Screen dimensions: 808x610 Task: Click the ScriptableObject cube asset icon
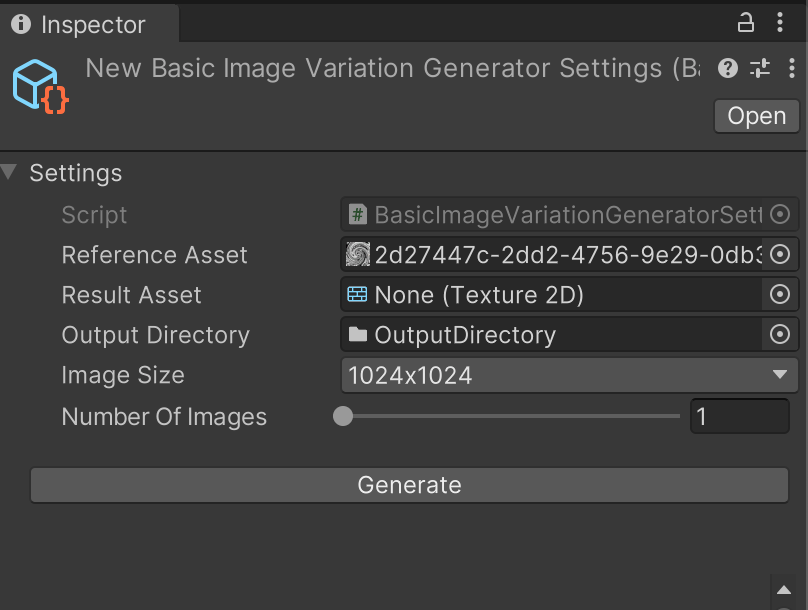39,85
